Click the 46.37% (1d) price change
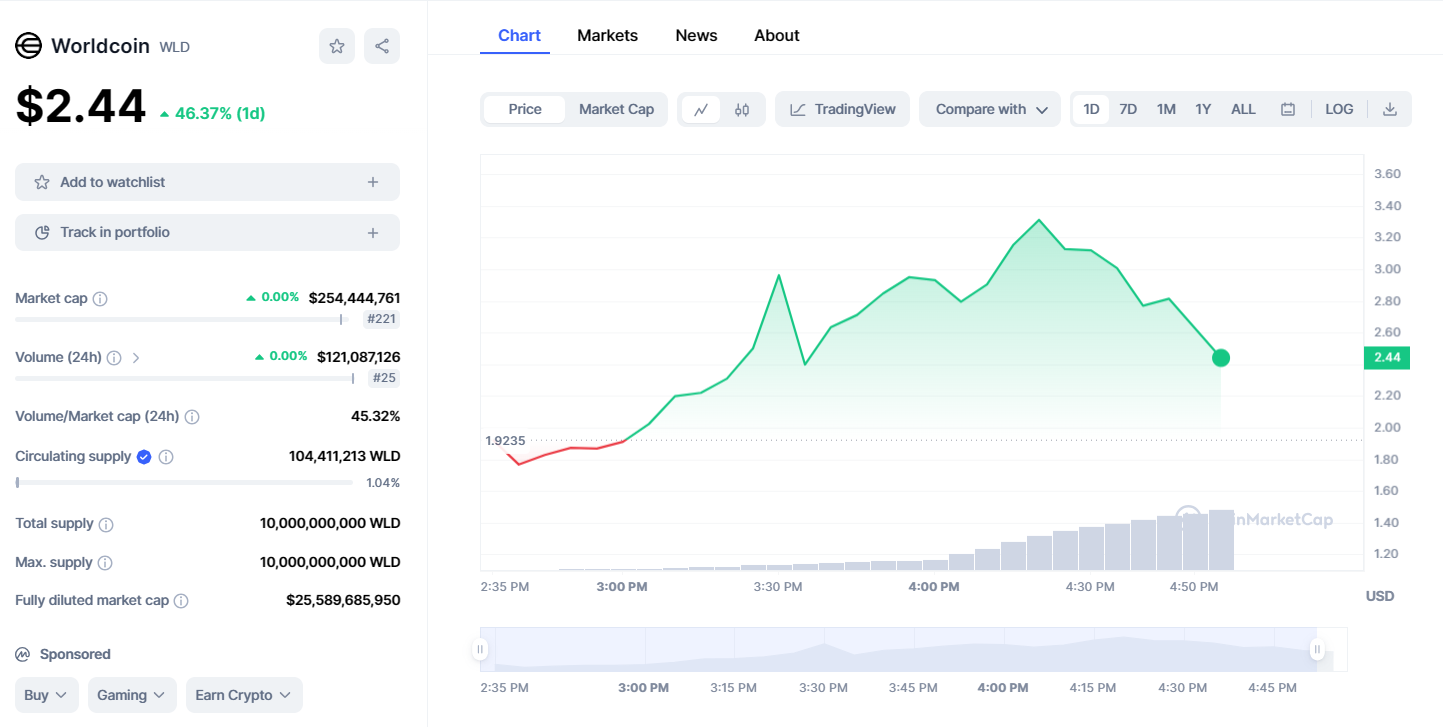This screenshot has width=1443, height=727. (212, 114)
